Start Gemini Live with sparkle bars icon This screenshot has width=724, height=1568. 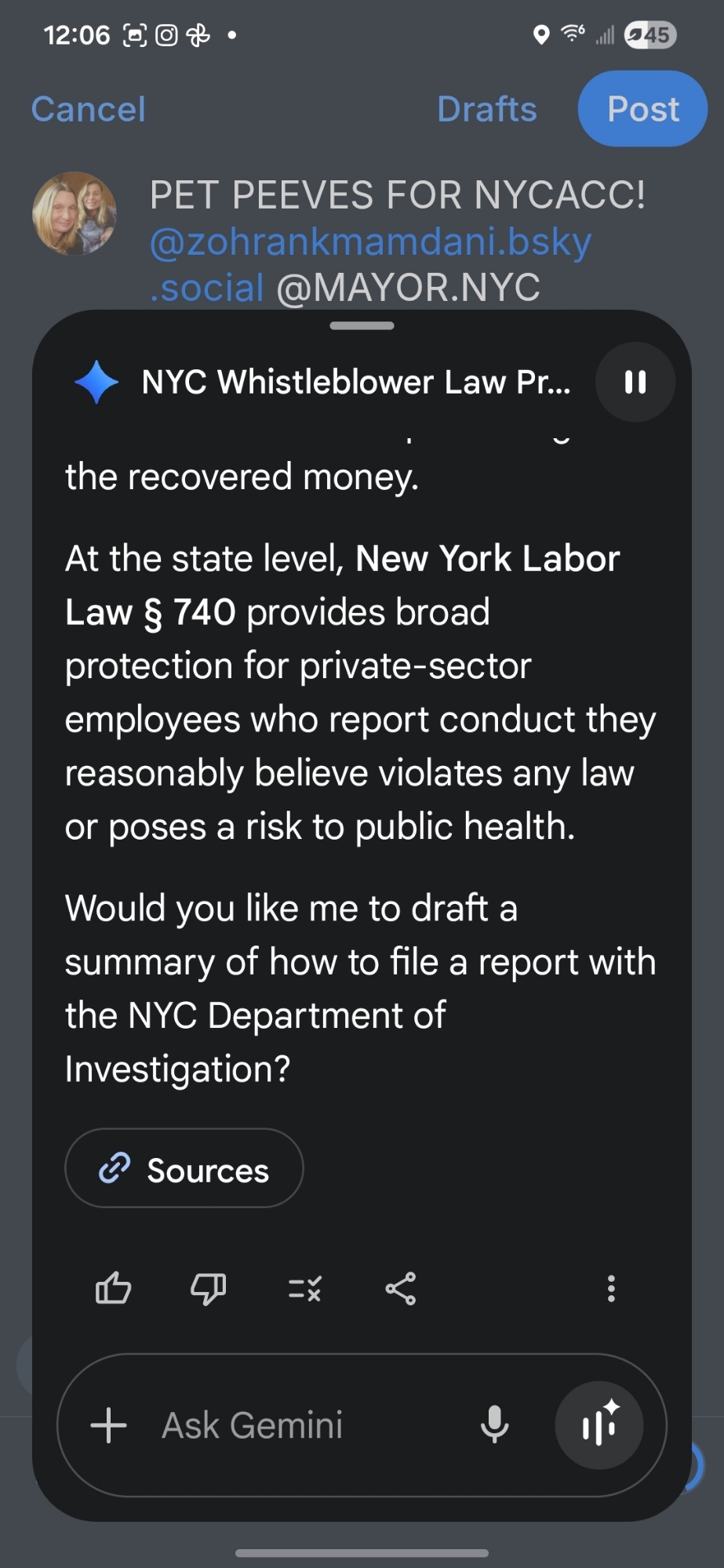pyautogui.click(x=599, y=1425)
